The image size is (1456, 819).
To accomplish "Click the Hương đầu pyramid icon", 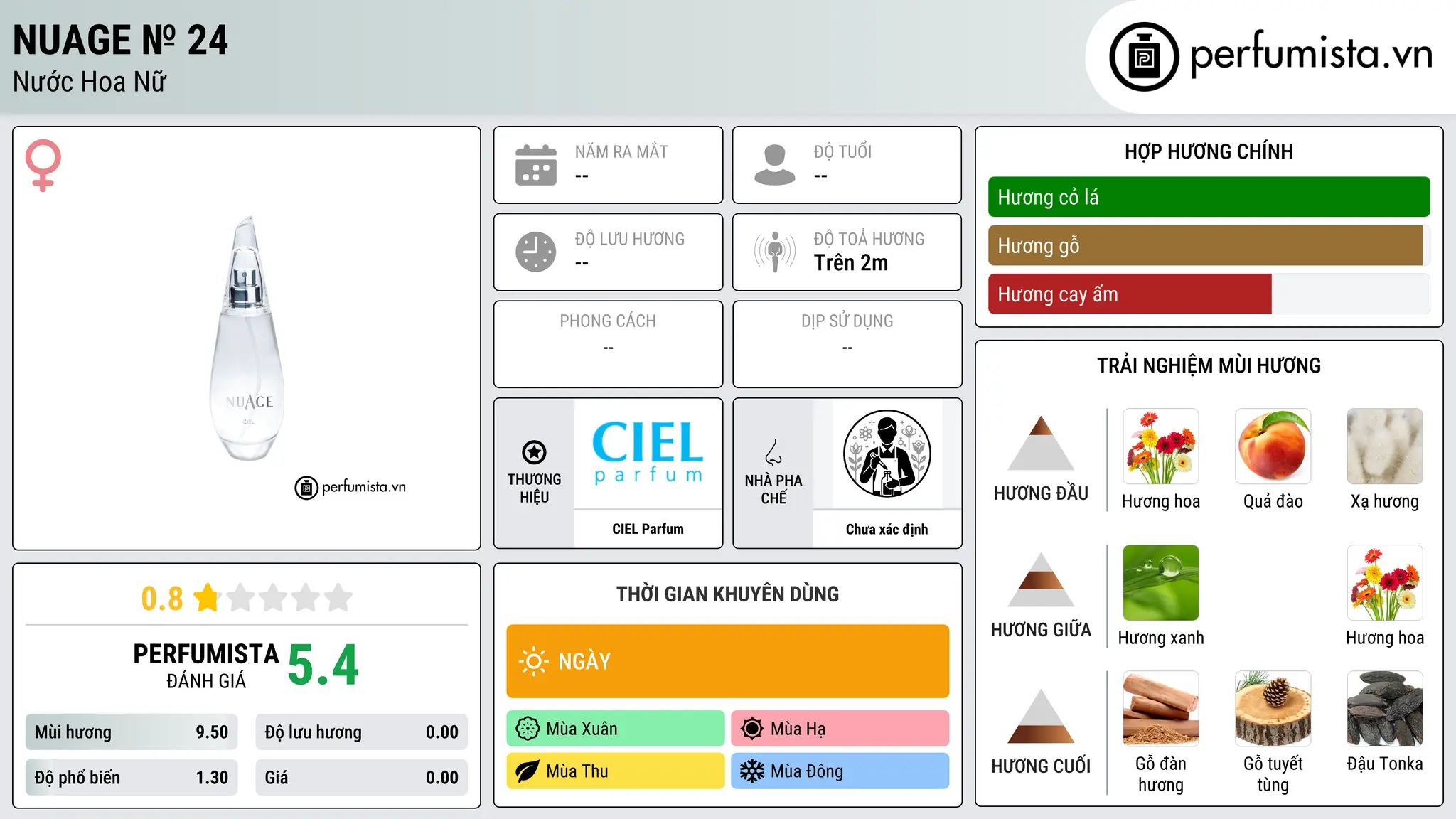I will coord(1041,443).
